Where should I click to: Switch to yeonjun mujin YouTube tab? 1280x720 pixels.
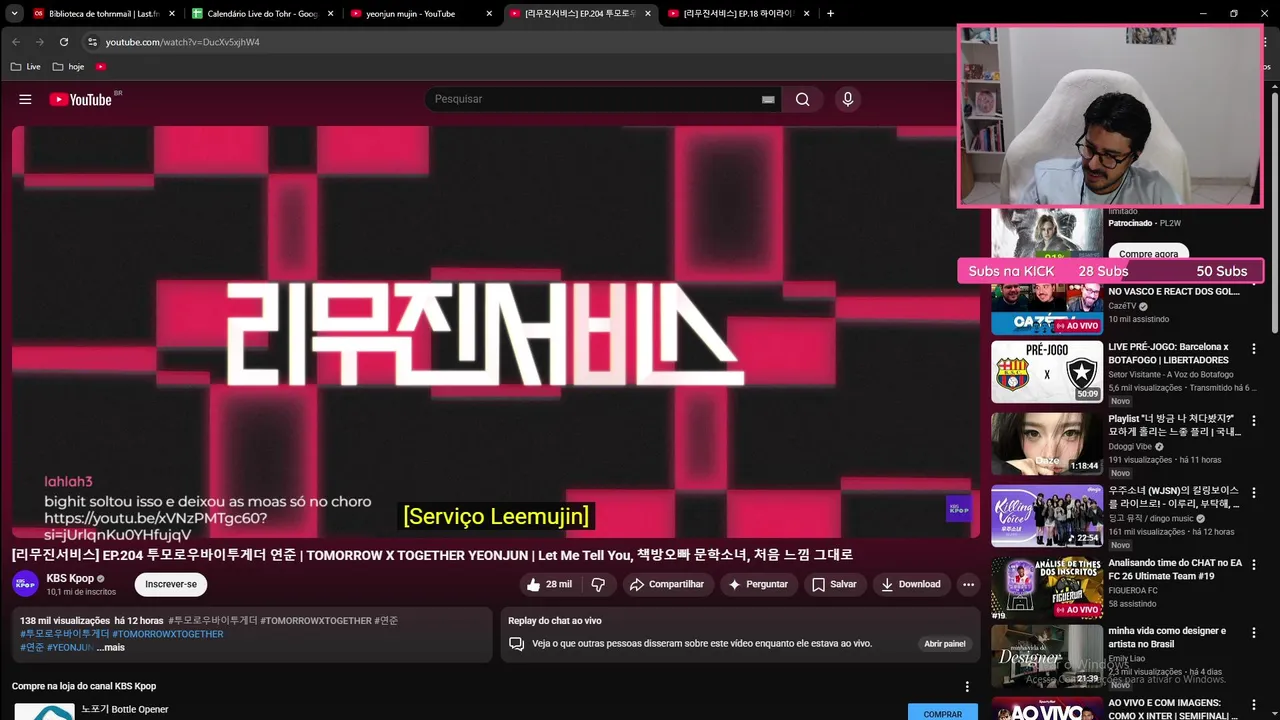pos(421,14)
